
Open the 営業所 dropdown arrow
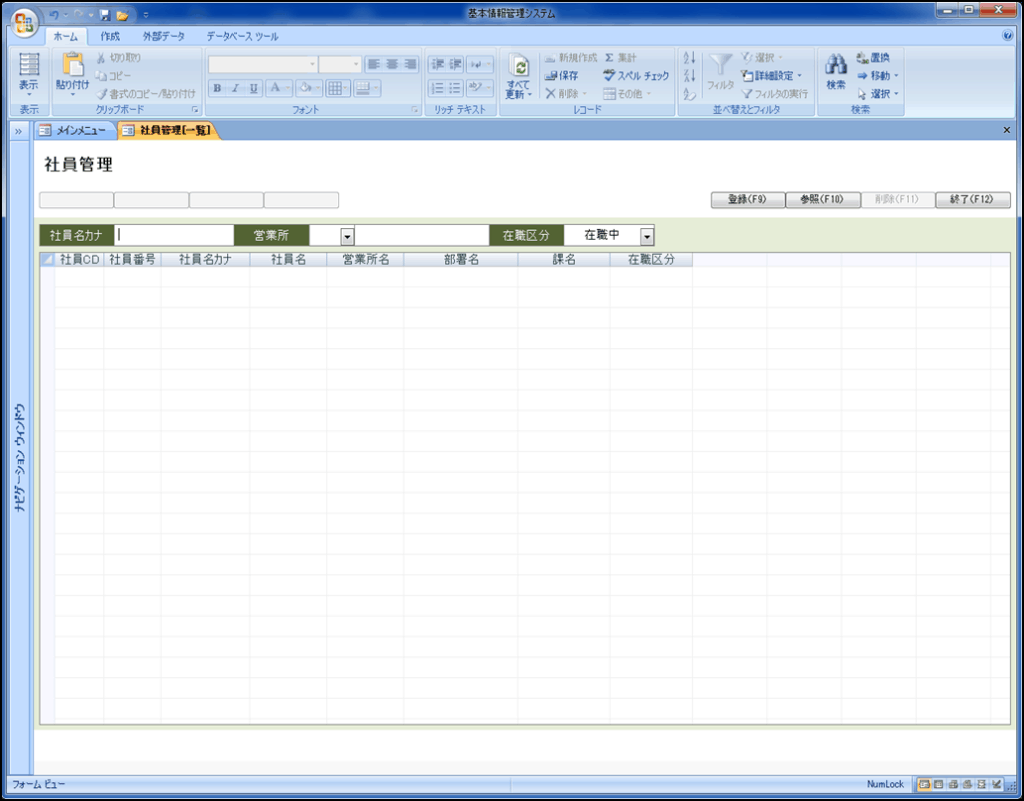tap(347, 236)
